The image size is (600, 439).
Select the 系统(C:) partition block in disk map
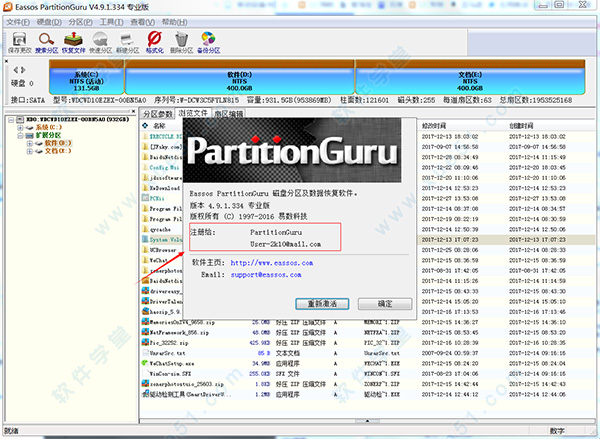point(86,77)
